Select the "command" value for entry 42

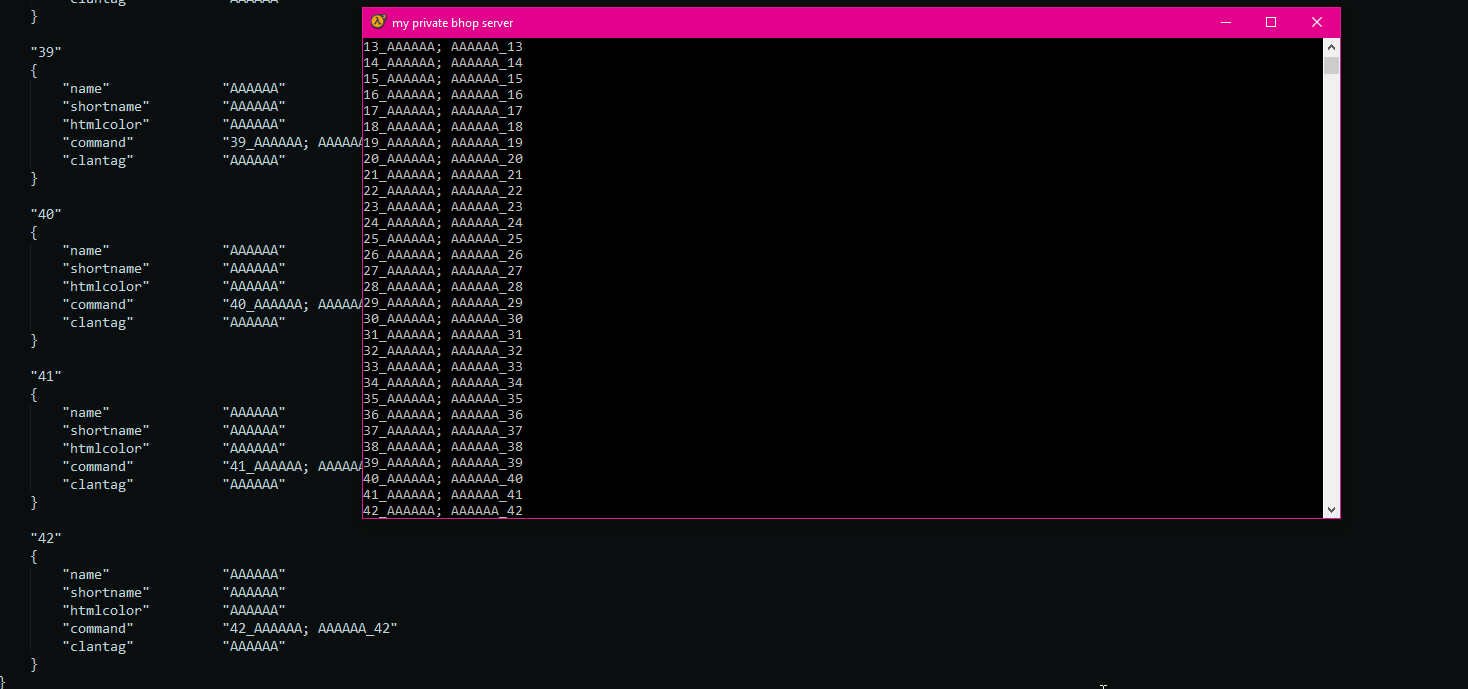pos(311,628)
